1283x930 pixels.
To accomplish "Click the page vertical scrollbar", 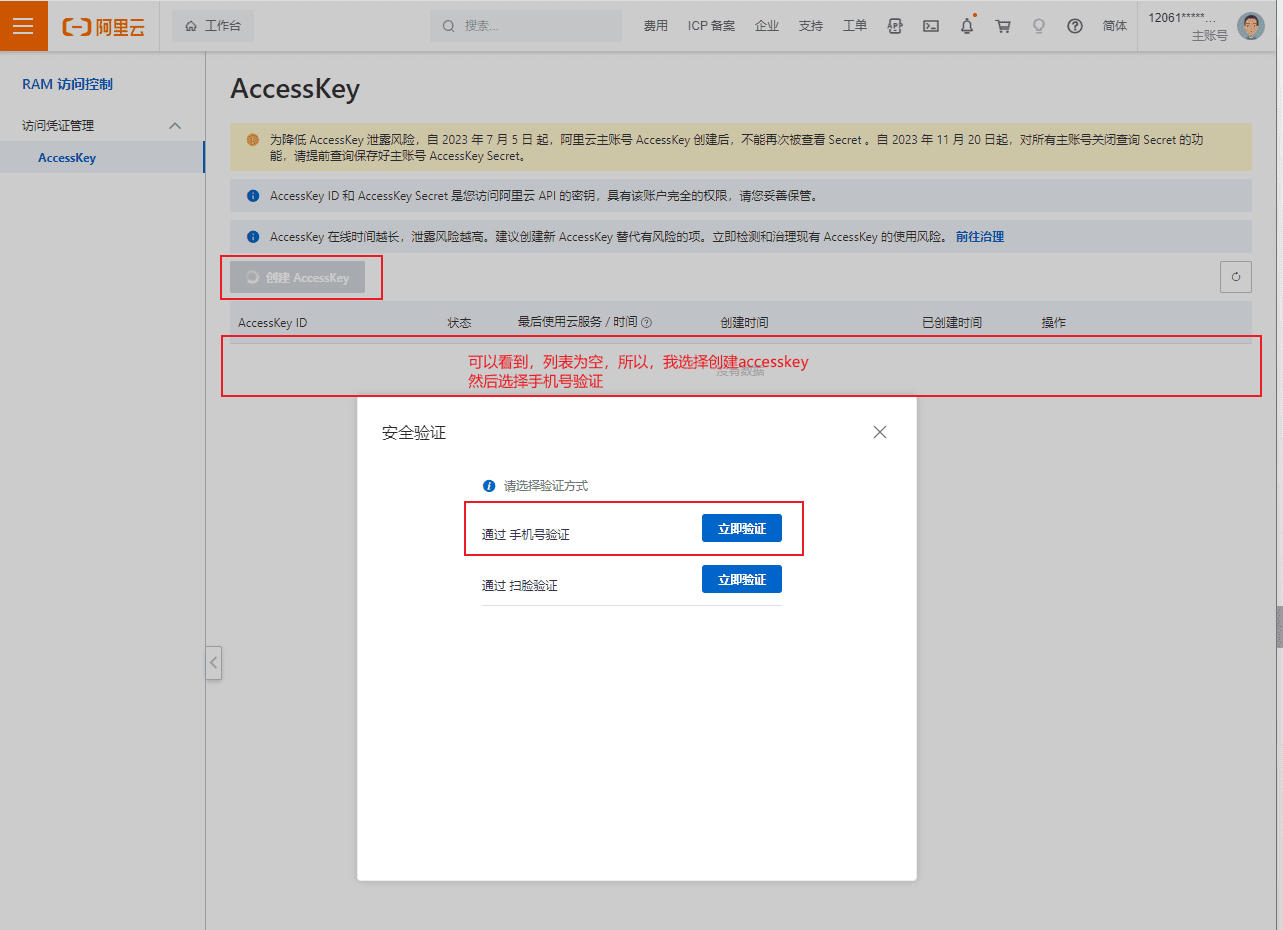I will tap(1279, 627).
